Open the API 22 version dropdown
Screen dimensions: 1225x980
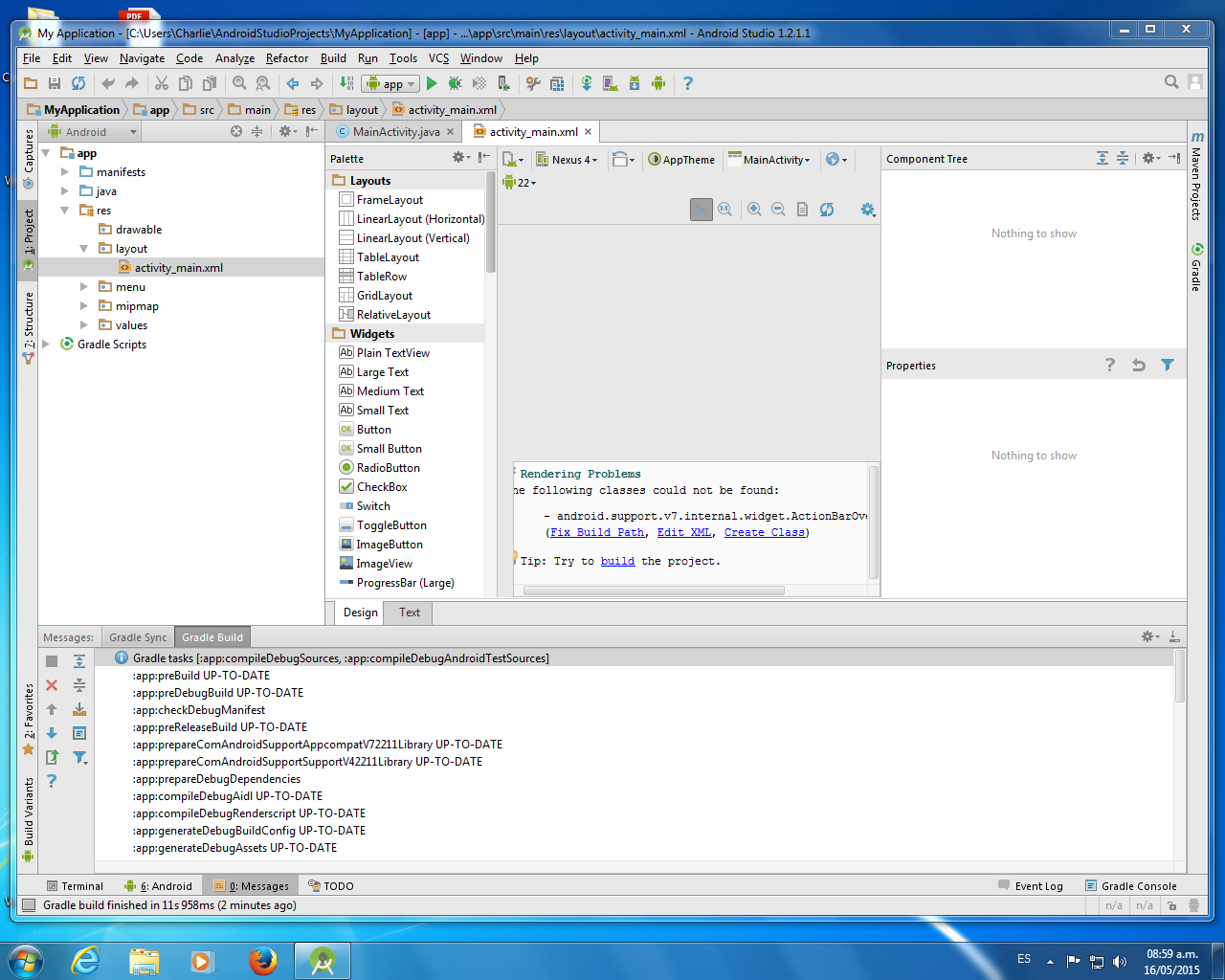520,182
